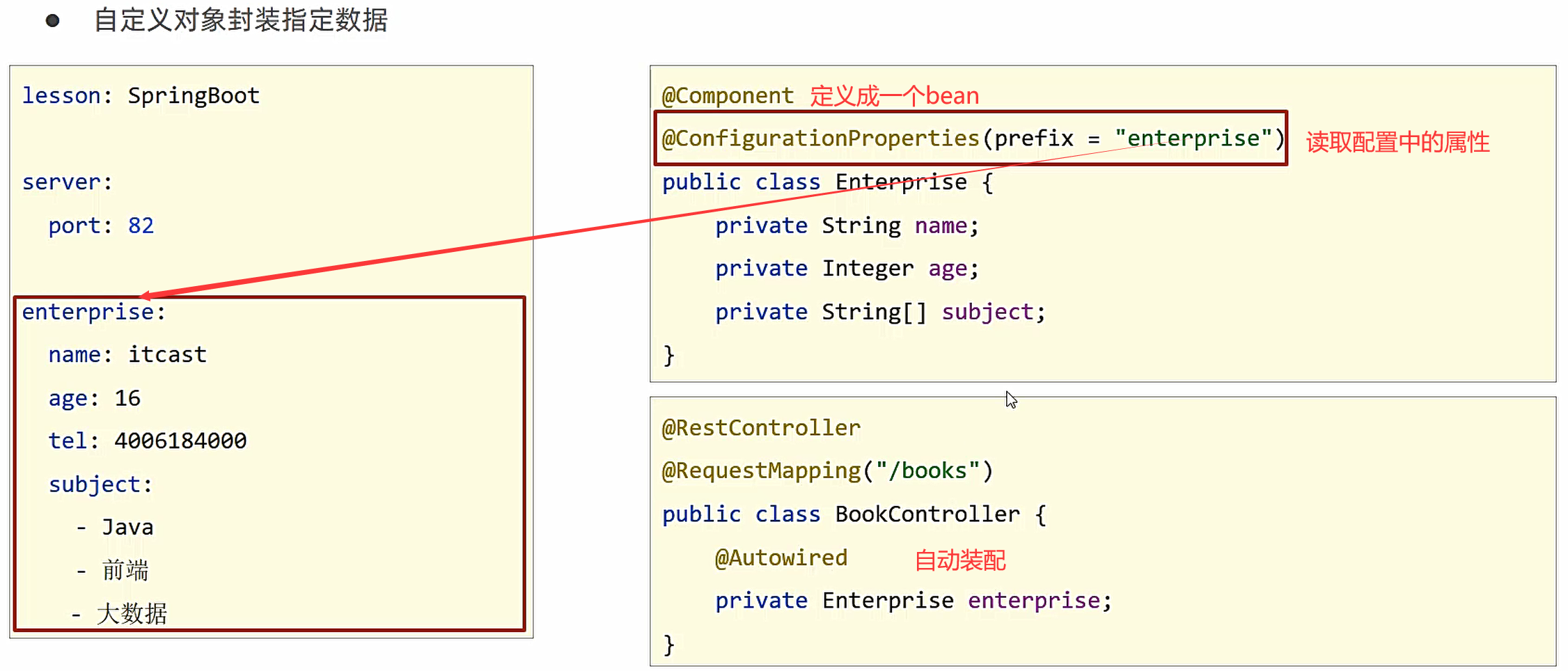Select the '@ConfigurationProperties' annotation line
Viewport: 1568px width, 671px height.
click(973, 139)
